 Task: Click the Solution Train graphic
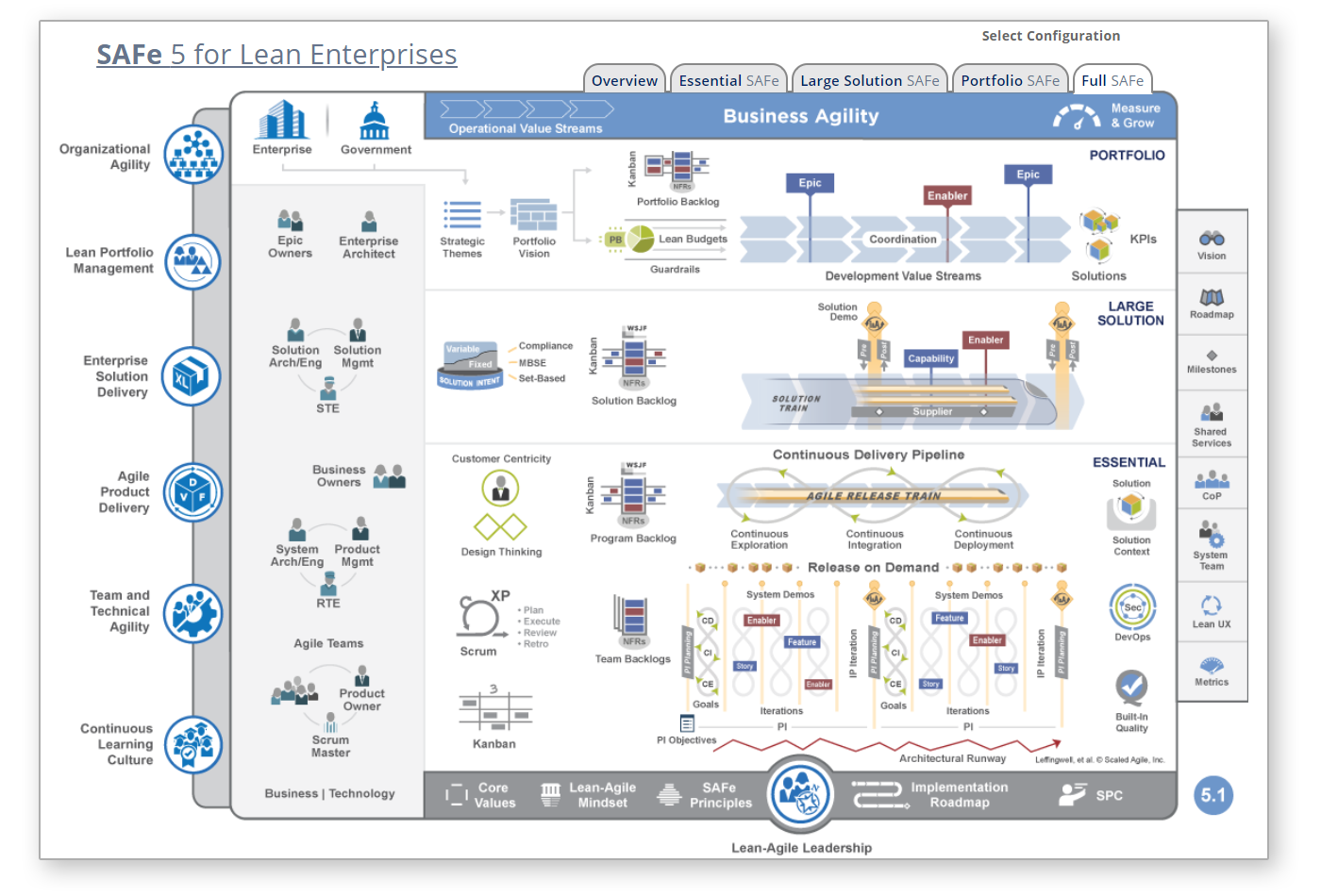coord(911,401)
